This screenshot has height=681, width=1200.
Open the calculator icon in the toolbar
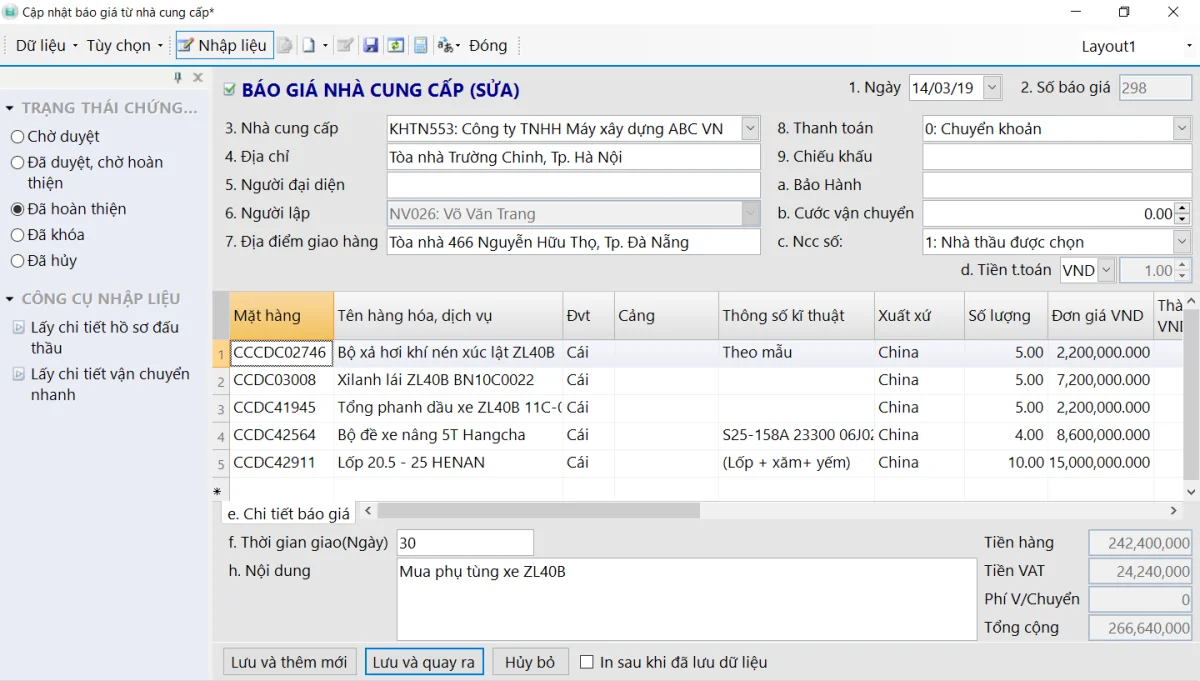click(421, 46)
